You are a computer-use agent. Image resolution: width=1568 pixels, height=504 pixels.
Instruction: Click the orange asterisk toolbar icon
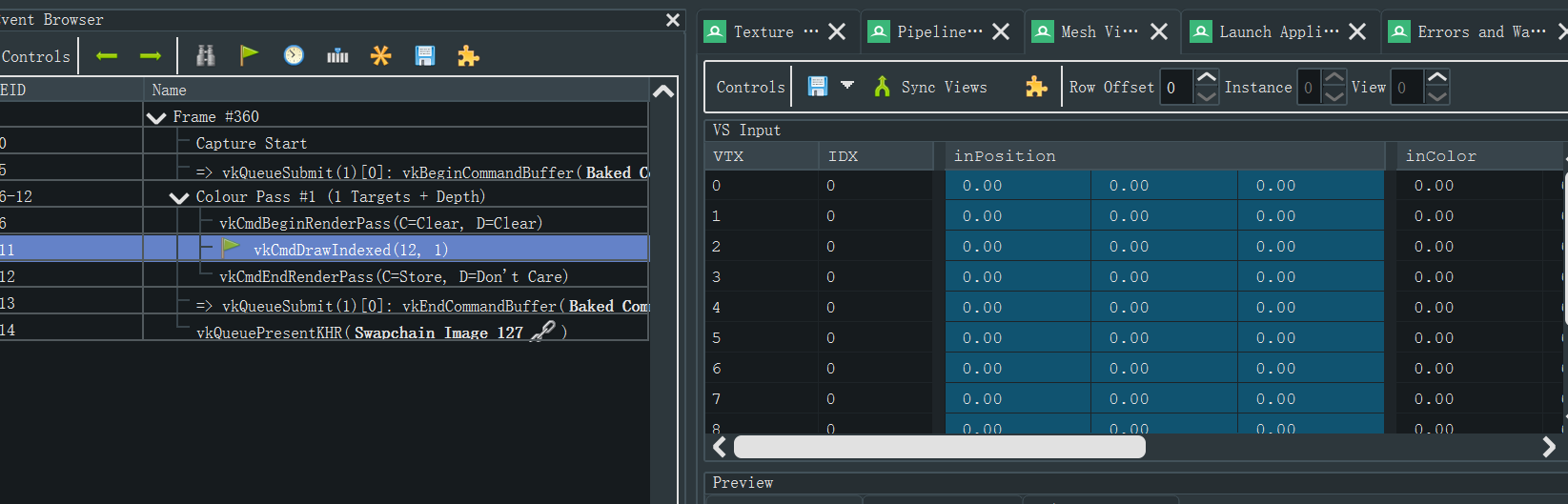pos(381,56)
